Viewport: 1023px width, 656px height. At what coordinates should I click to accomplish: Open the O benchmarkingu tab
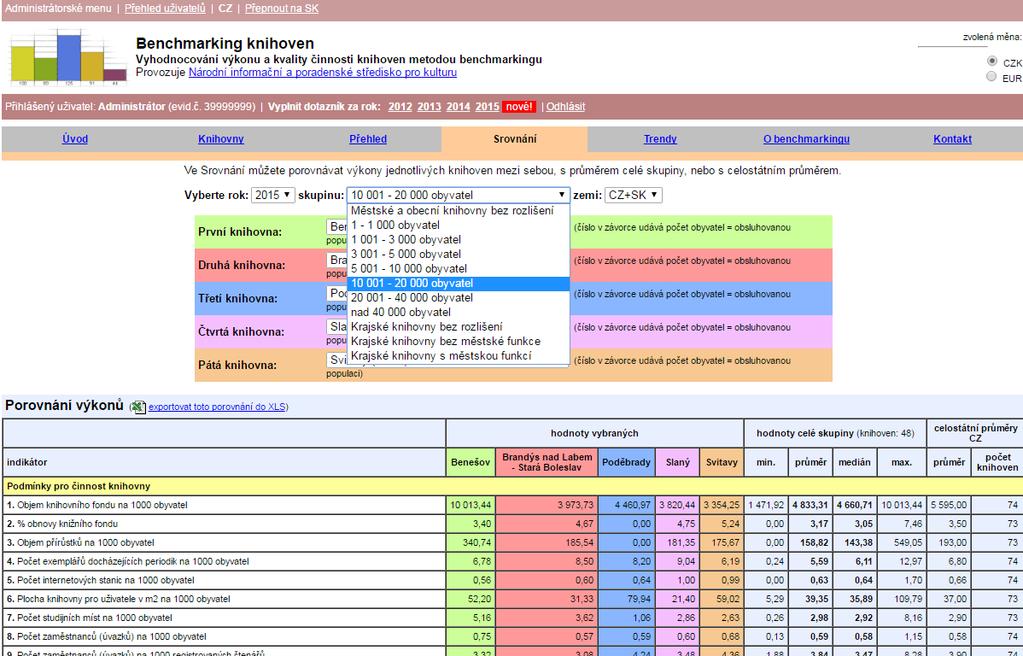click(x=806, y=139)
